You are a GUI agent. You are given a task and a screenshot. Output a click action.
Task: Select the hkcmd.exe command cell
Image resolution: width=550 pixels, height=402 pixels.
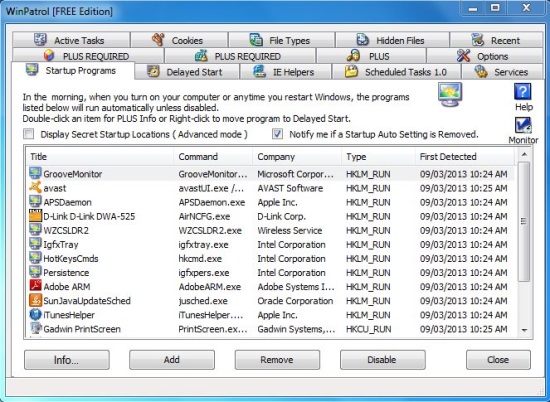tap(200, 259)
